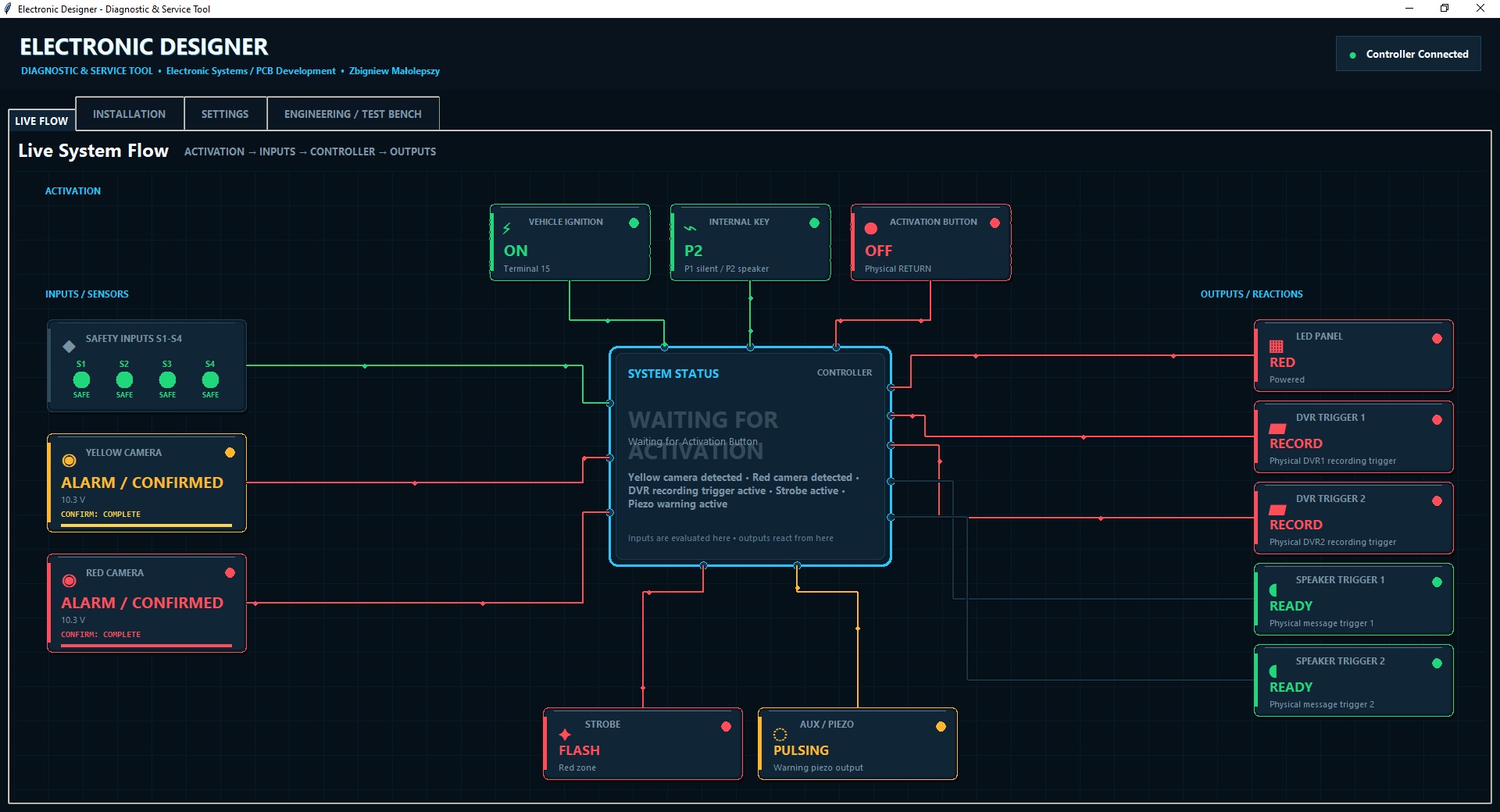Click the OUTPUTS / REACTIONS section label
Viewport: 1500px width, 812px height.
(x=1252, y=294)
